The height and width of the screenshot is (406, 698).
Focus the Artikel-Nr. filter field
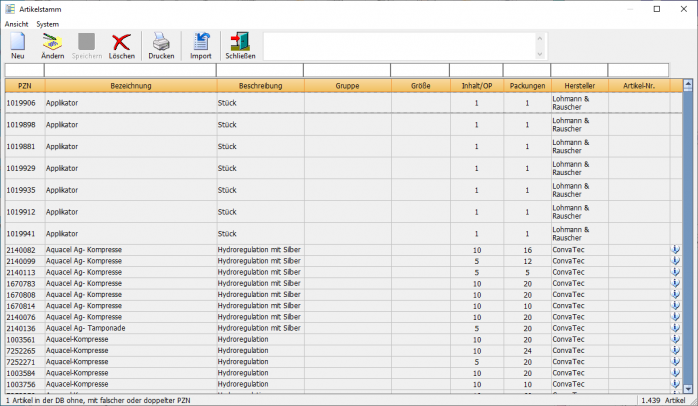[x=638, y=70]
